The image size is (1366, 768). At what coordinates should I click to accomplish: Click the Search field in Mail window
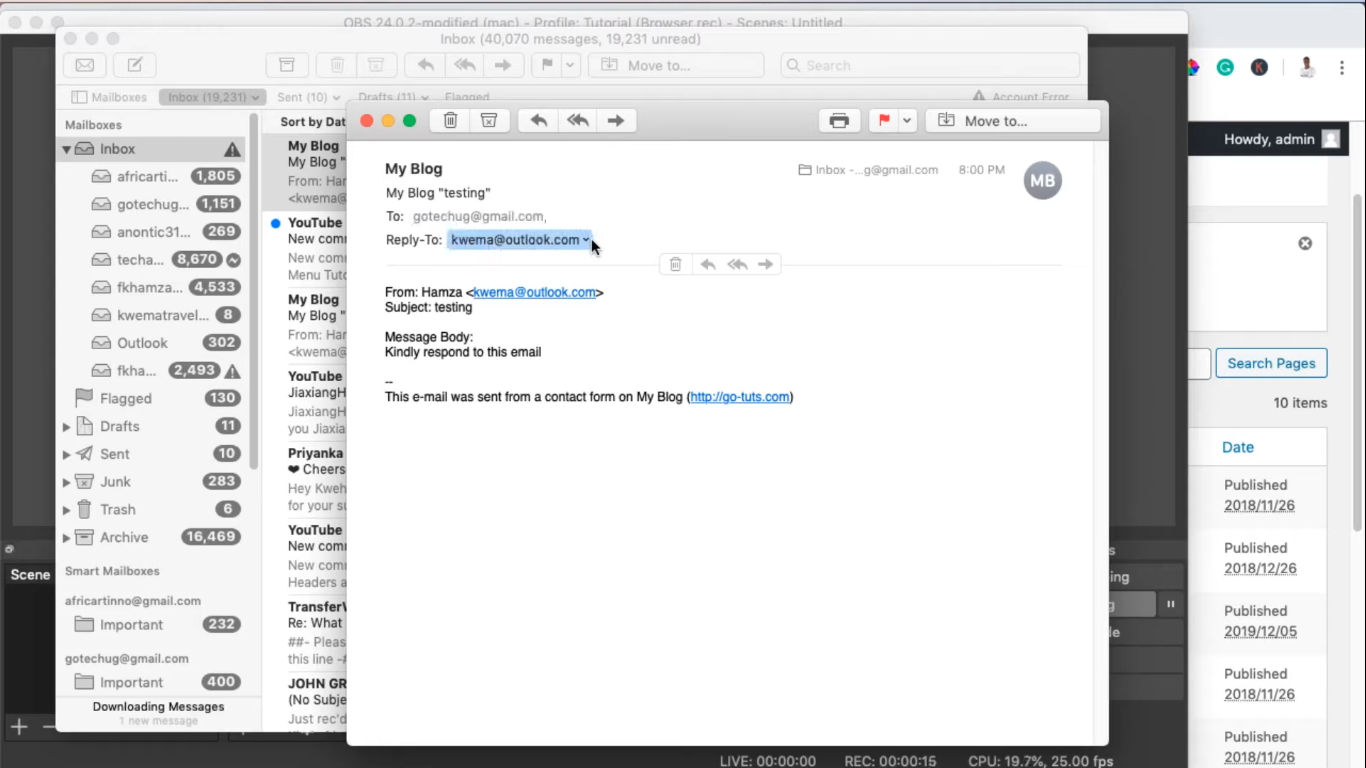click(930, 65)
